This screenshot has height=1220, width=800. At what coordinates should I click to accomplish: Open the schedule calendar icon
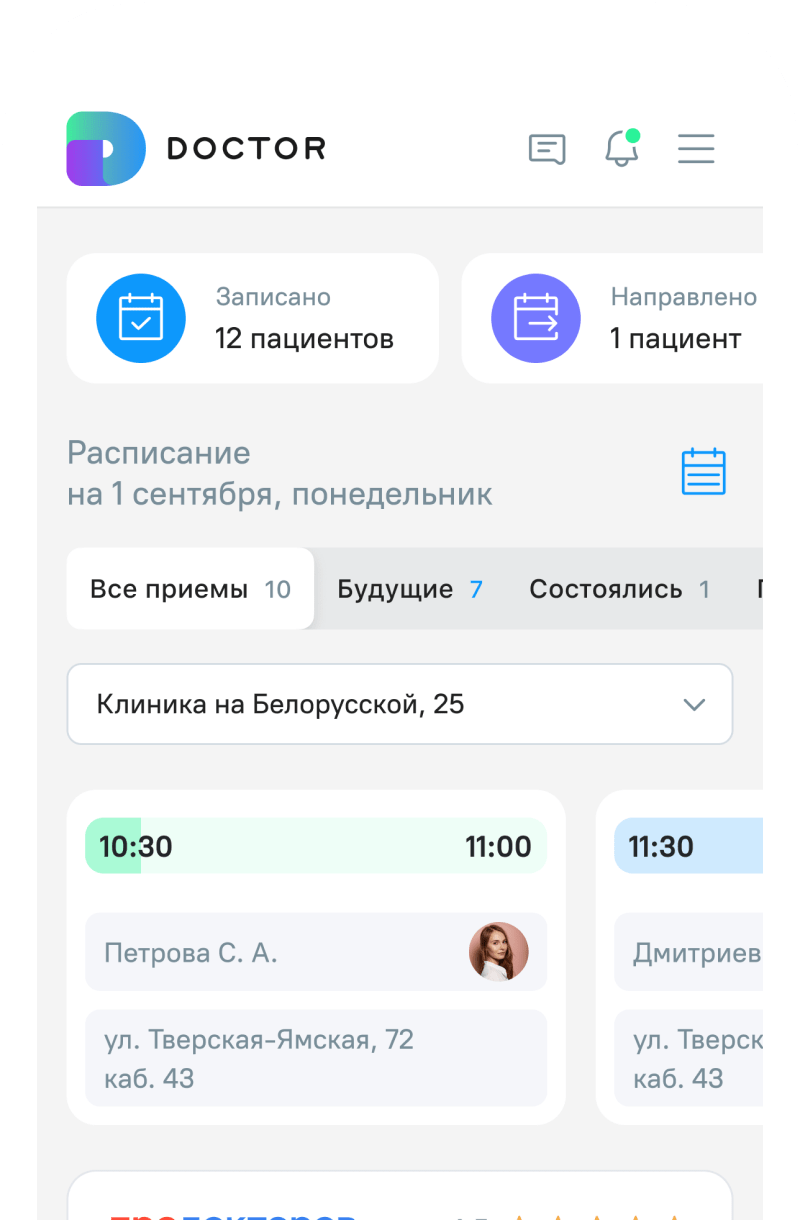pyautogui.click(x=703, y=472)
